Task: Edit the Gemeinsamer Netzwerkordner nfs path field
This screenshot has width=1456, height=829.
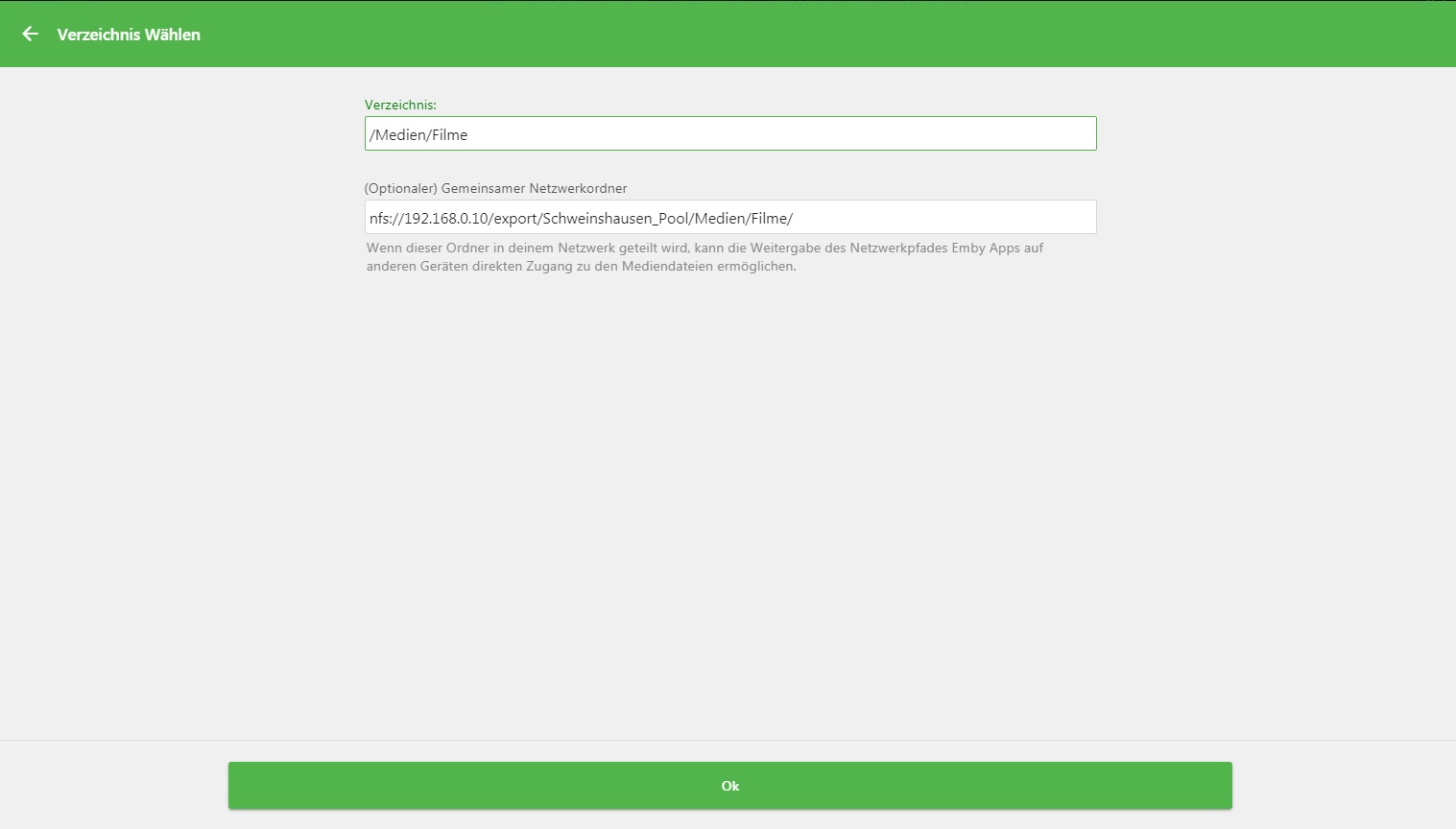Action: point(730,217)
